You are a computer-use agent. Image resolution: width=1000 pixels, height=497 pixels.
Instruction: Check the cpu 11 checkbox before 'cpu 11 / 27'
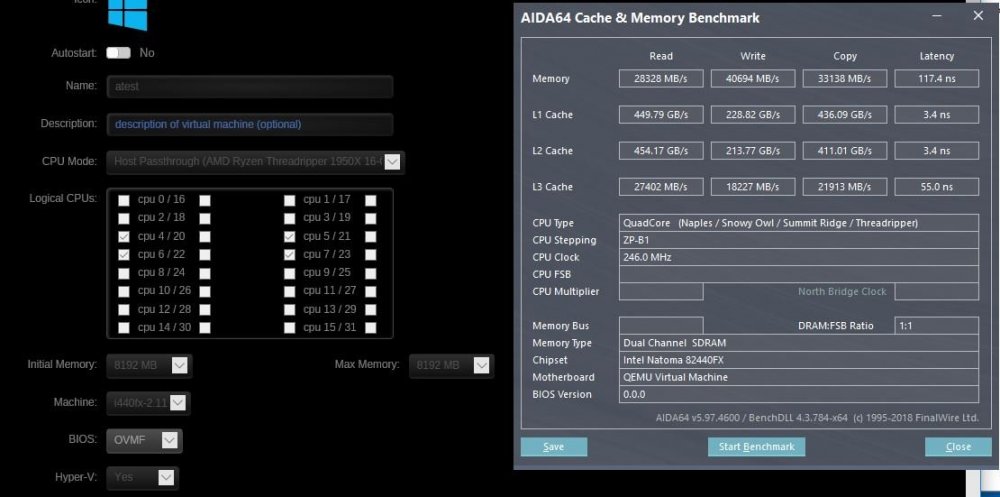pos(290,292)
